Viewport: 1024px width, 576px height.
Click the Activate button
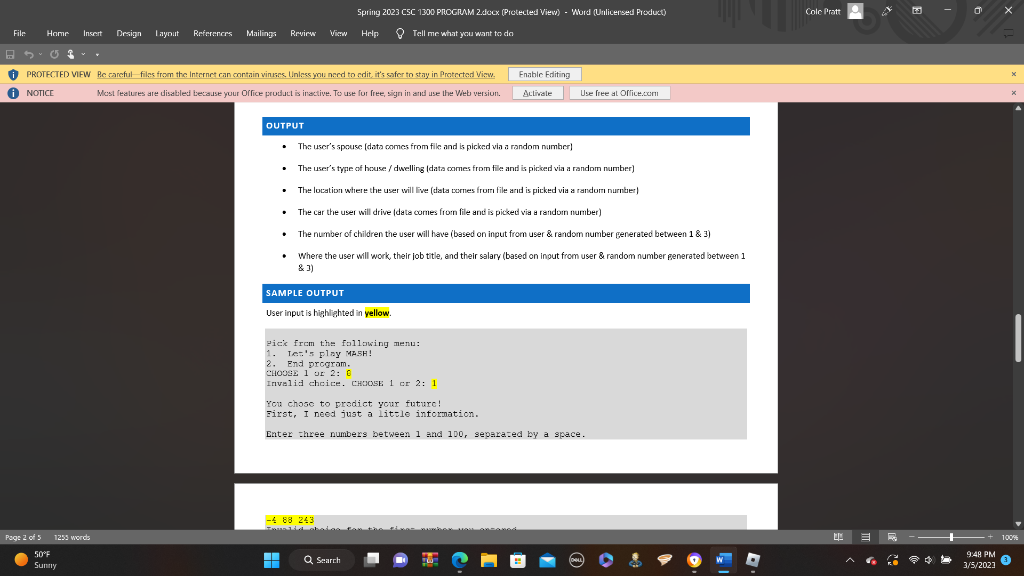click(537, 93)
